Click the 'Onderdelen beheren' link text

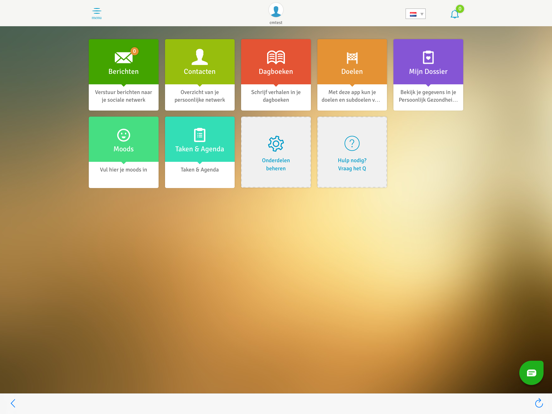pos(276,164)
